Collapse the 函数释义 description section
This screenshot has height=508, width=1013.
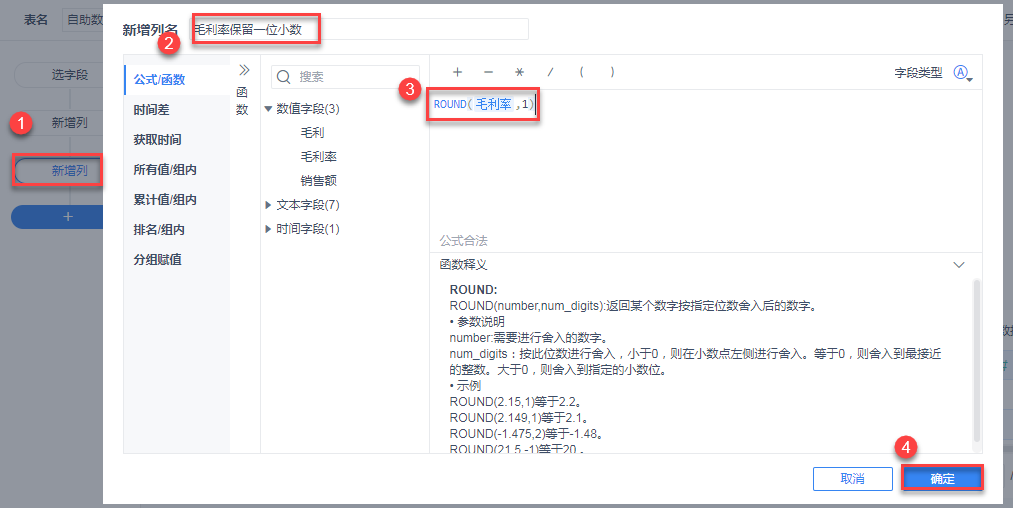959,264
